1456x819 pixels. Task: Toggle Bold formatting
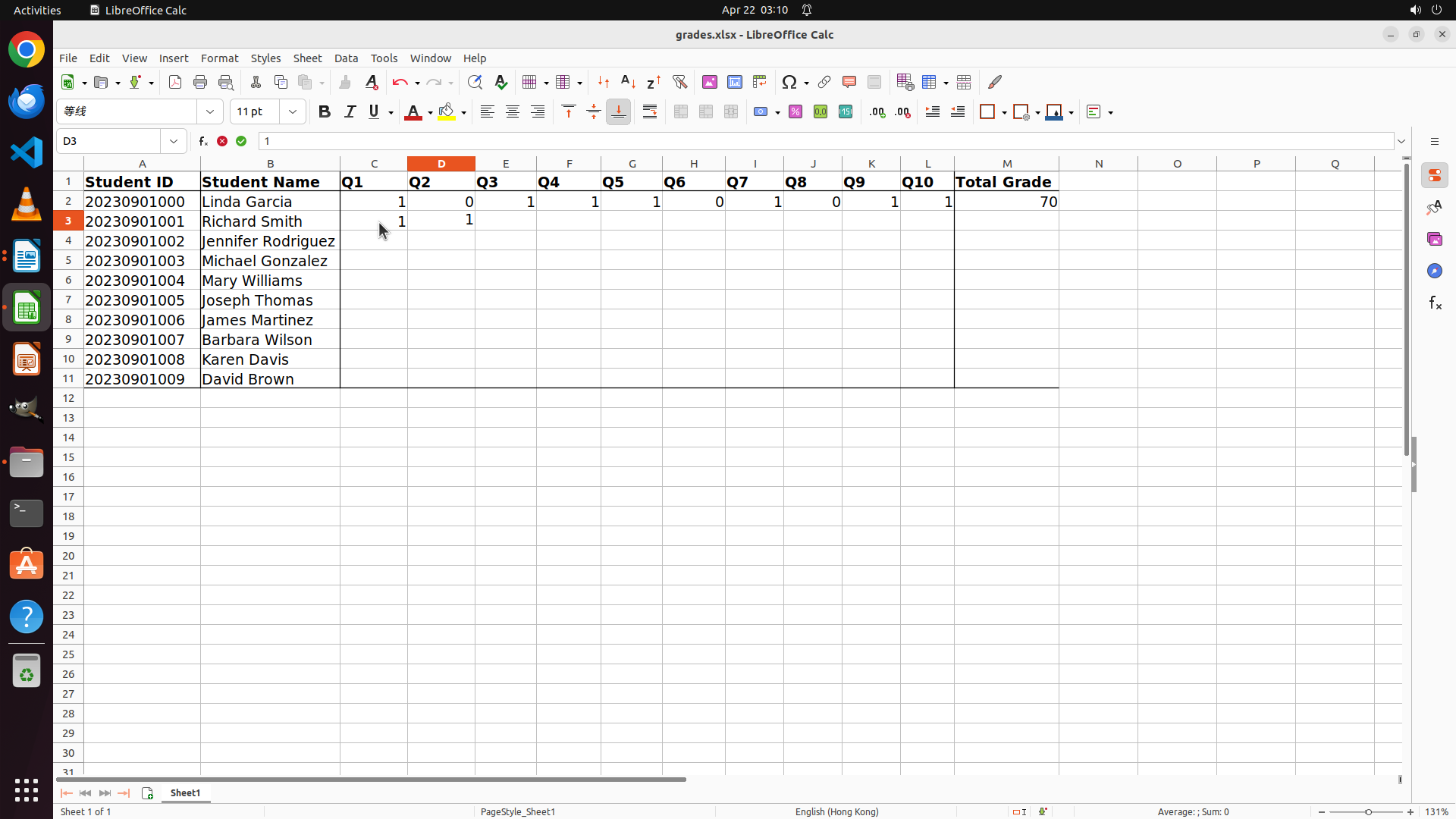325,112
